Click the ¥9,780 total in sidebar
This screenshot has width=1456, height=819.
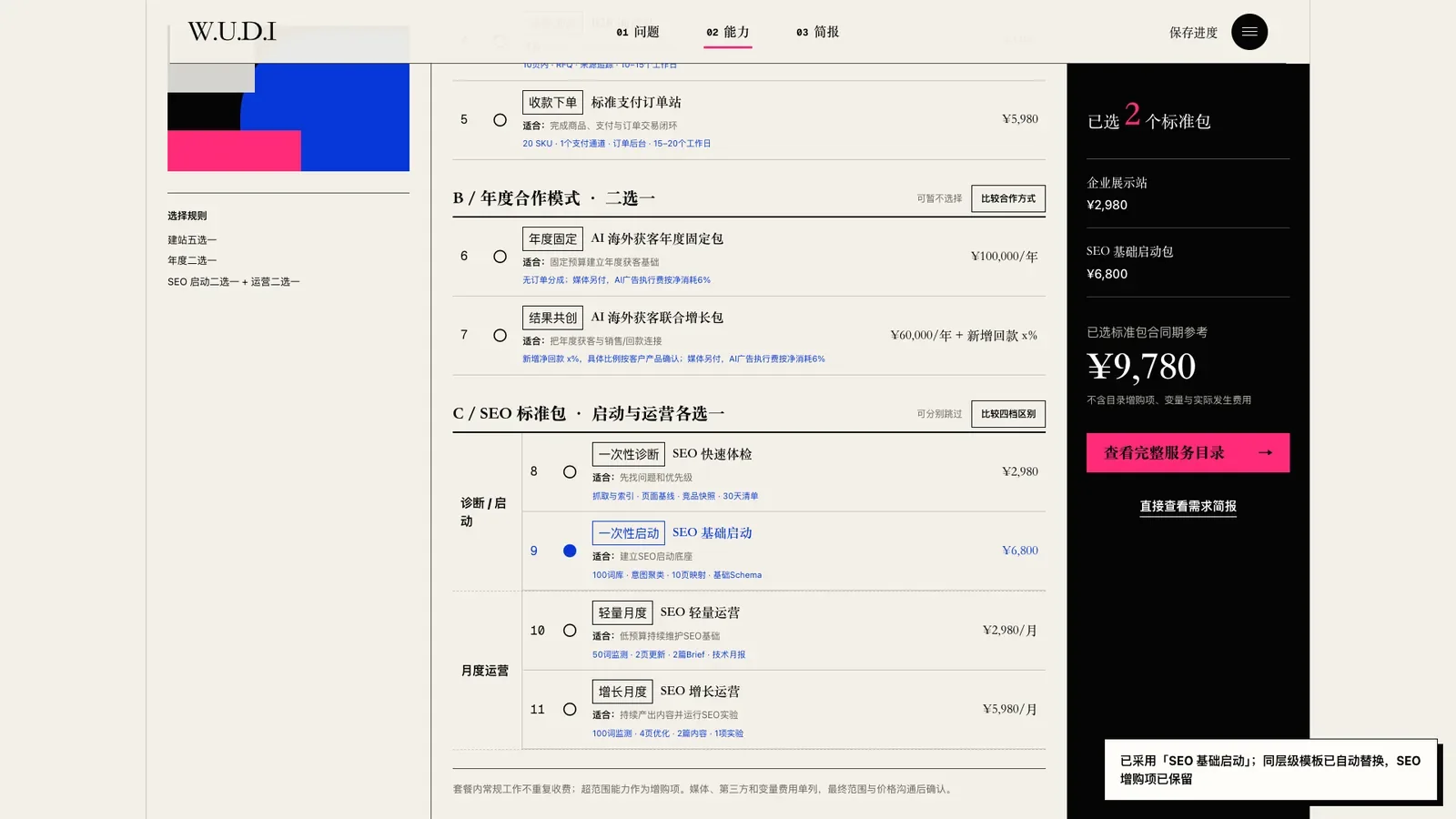1141,367
